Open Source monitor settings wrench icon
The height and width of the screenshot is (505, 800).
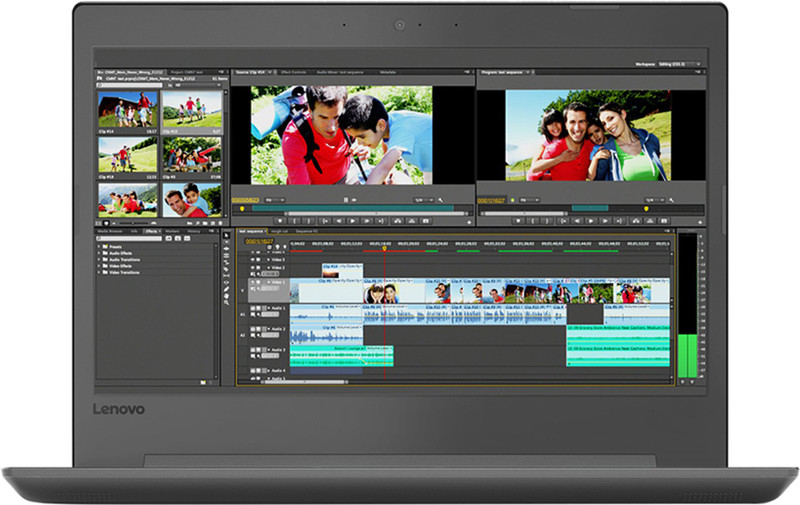tap(441, 200)
